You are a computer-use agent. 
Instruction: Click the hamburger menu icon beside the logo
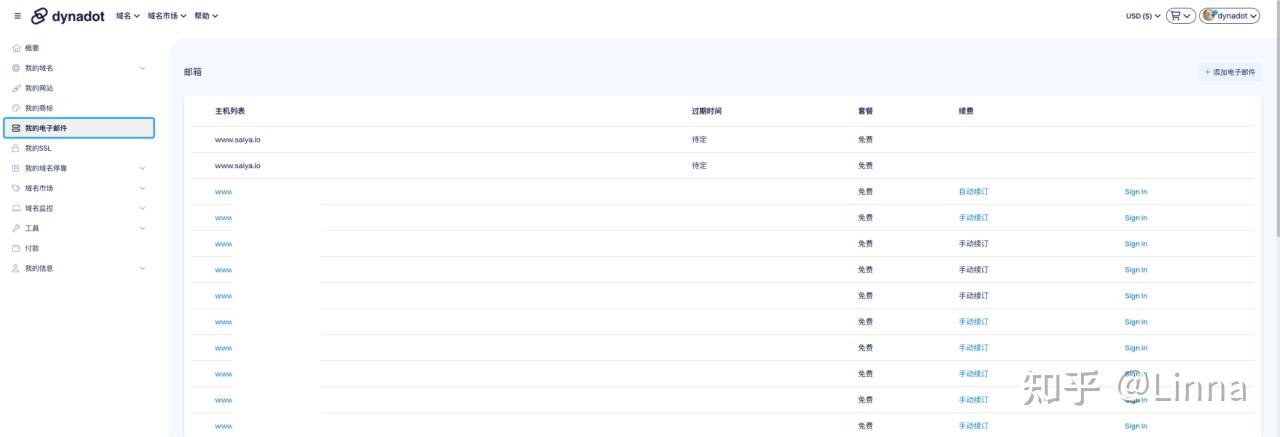pos(17,16)
